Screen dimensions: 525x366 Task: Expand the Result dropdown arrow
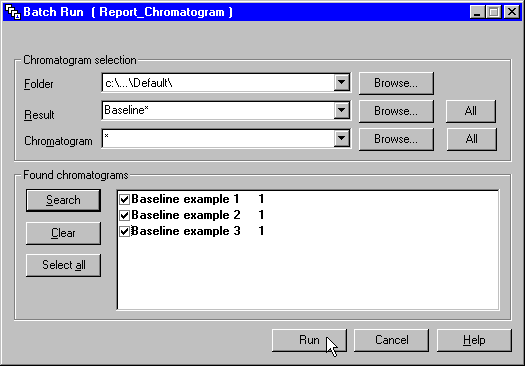click(342, 110)
